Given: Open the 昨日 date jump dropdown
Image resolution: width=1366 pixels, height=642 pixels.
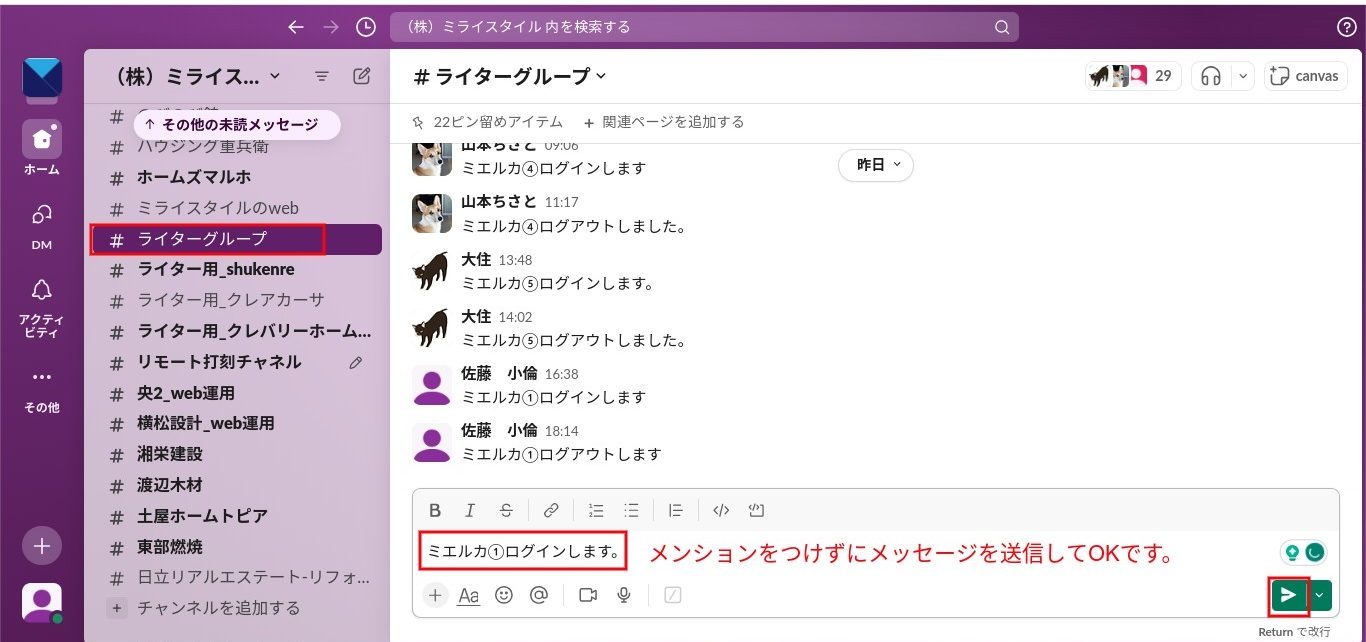Looking at the screenshot, I should (875, 165).
